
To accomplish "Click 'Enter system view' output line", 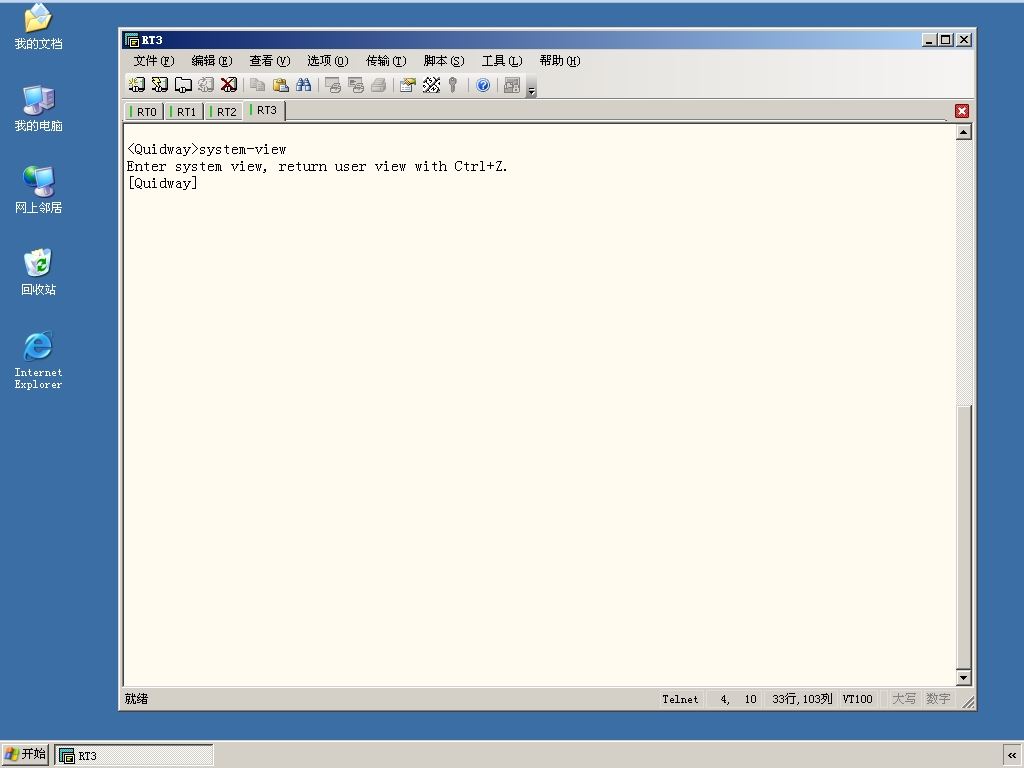I will [x=317, y=167].
